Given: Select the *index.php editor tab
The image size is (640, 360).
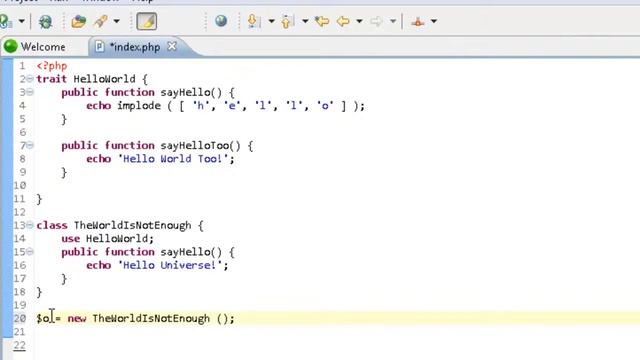Looking at the screenshot, I should [135, 47].
